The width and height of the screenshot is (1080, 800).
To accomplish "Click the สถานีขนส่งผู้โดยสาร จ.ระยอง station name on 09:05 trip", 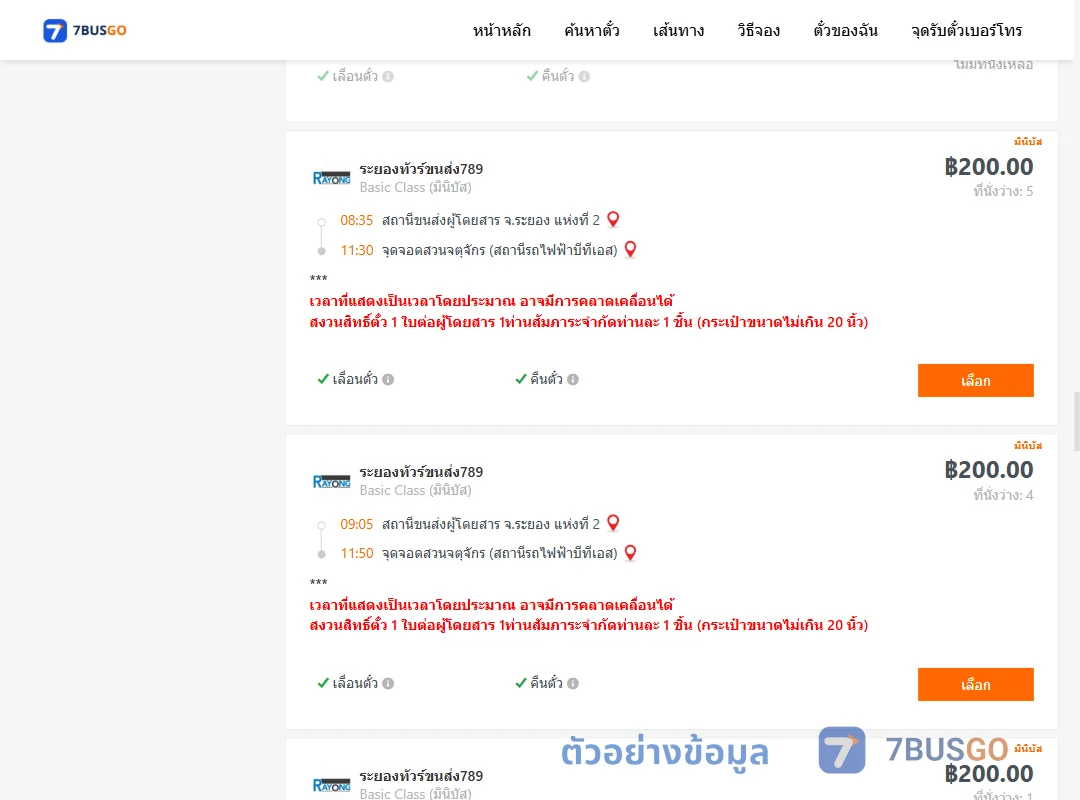I will point(490,524).
